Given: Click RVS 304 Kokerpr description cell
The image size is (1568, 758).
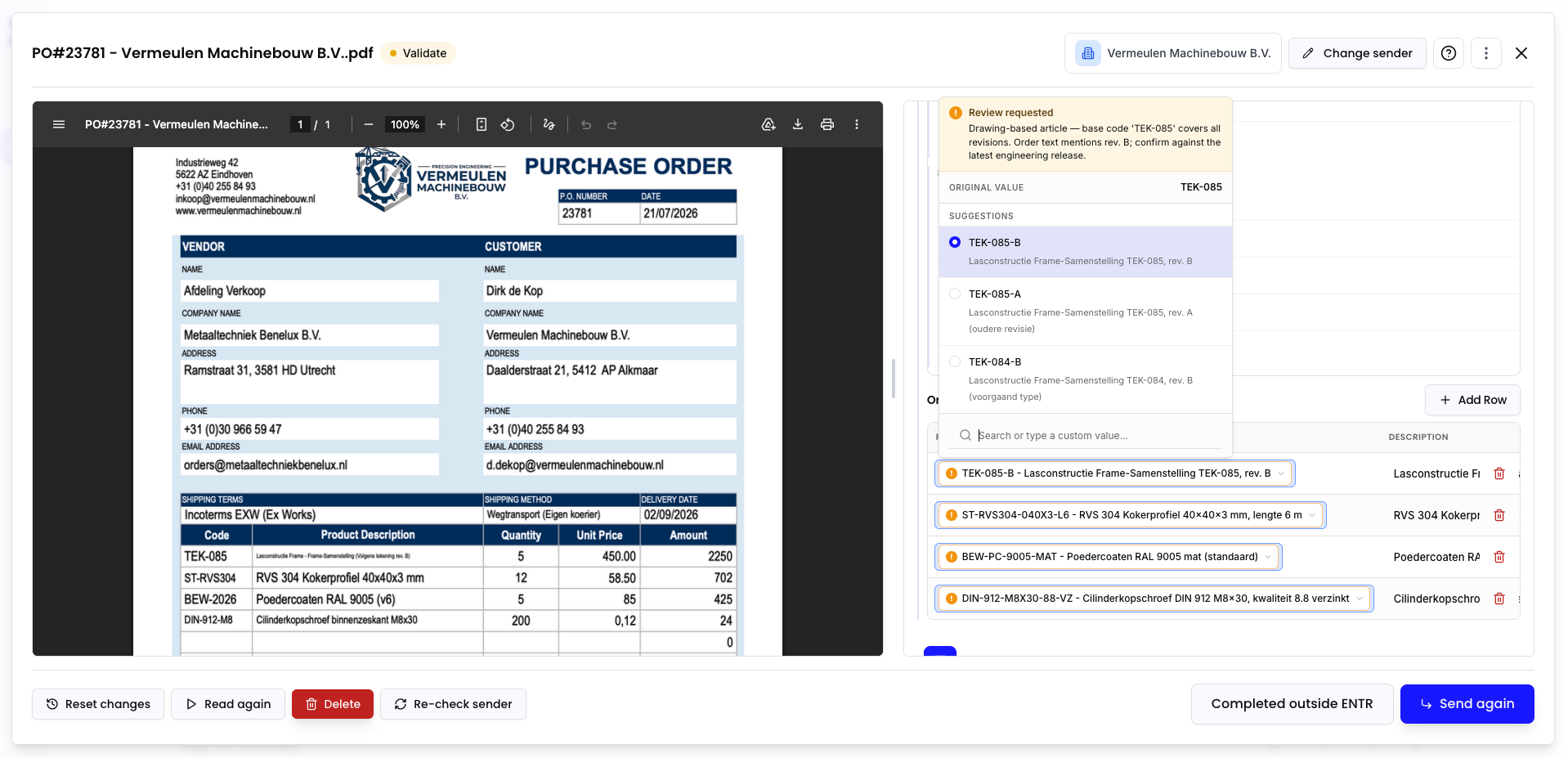Looking at the screenshot, I should (1436, 515).
